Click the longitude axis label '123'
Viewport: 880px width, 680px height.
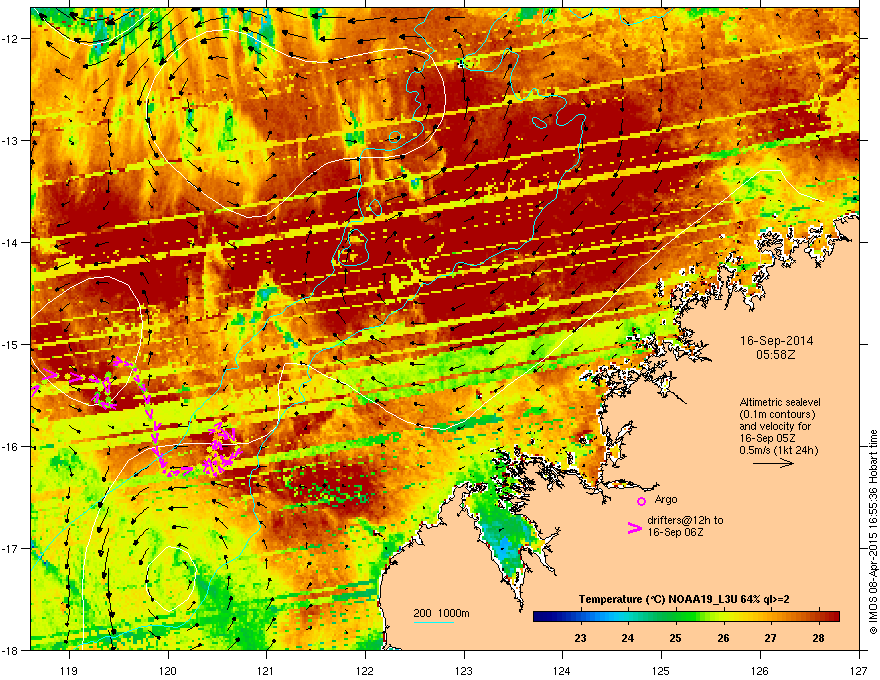tap(464, 670)
